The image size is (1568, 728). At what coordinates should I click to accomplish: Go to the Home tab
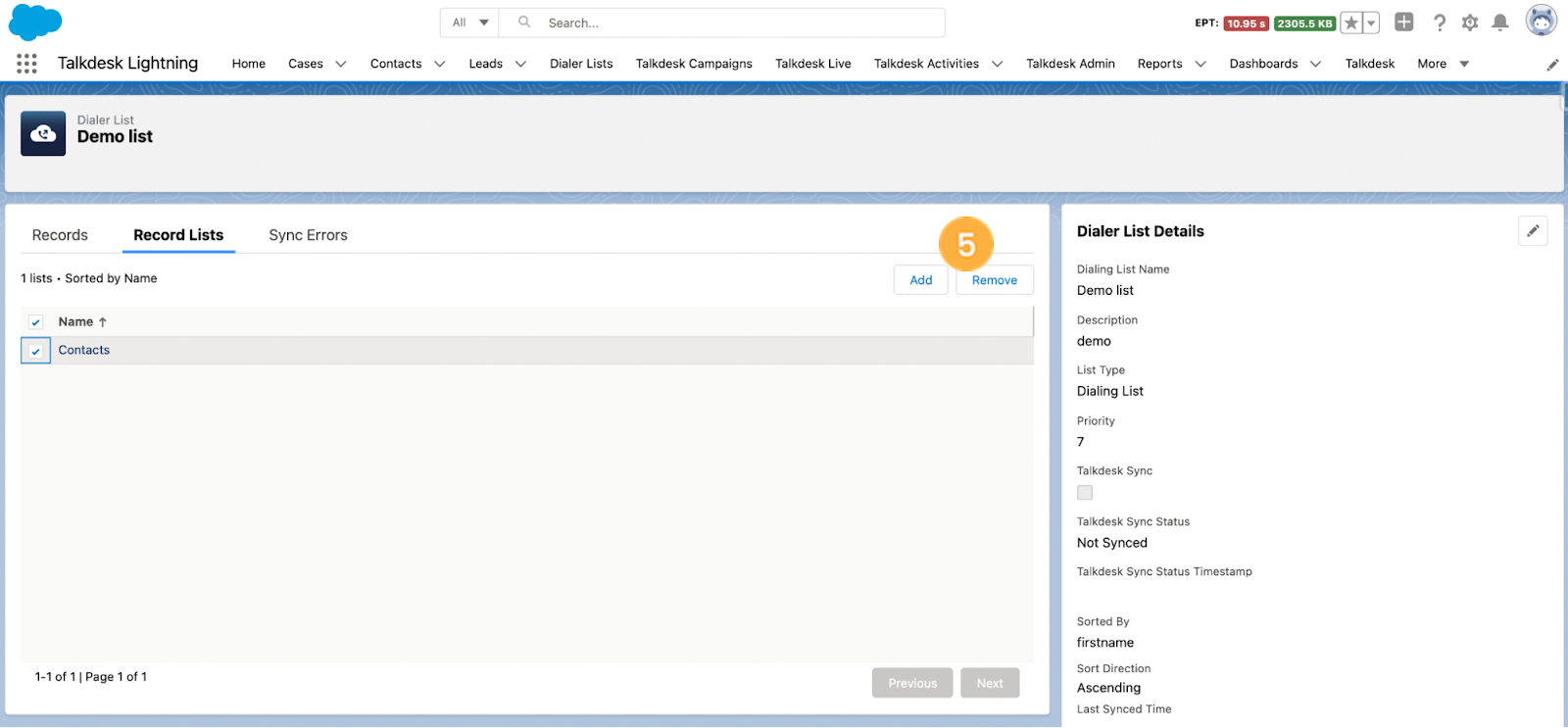[x=249, y=64]
